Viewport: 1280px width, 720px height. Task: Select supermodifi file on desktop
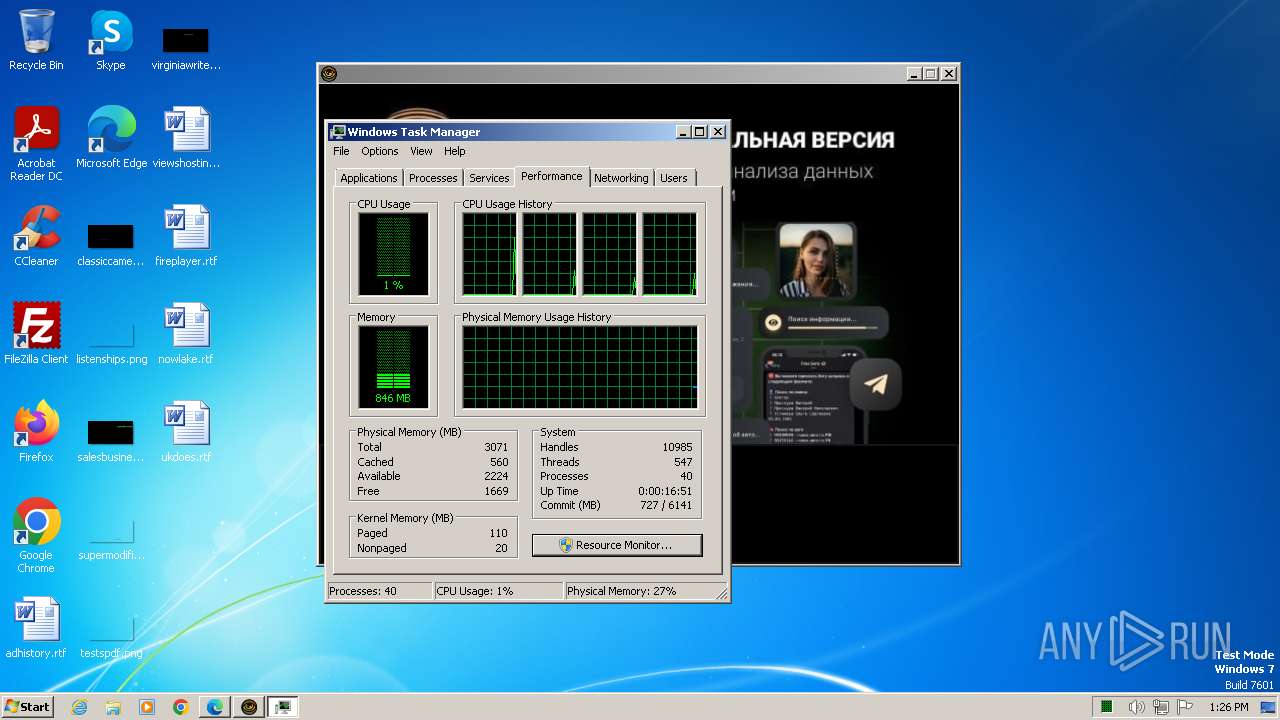point(110,540)
